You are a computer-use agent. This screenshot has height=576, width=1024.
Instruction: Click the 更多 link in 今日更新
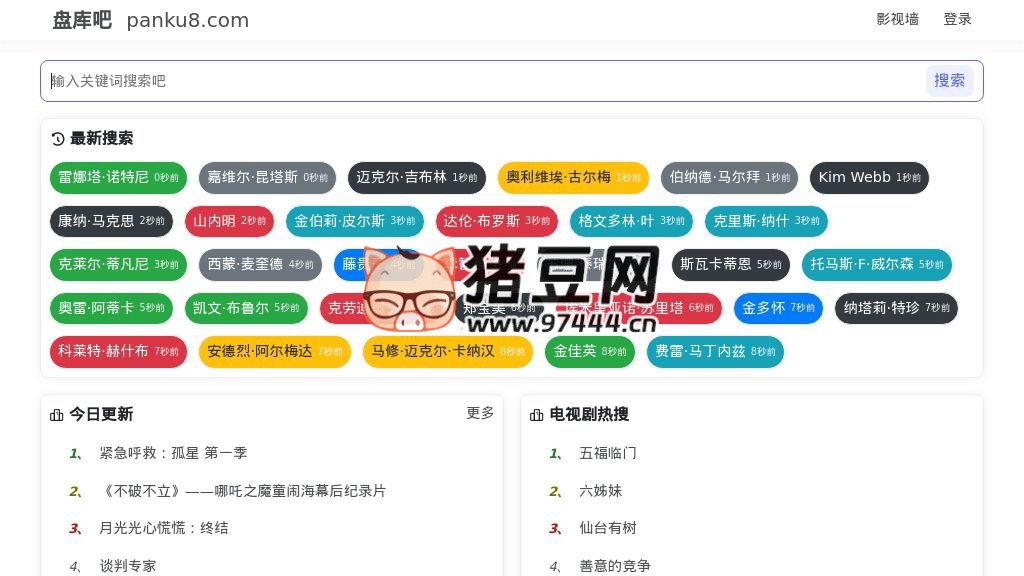[480, 412]
